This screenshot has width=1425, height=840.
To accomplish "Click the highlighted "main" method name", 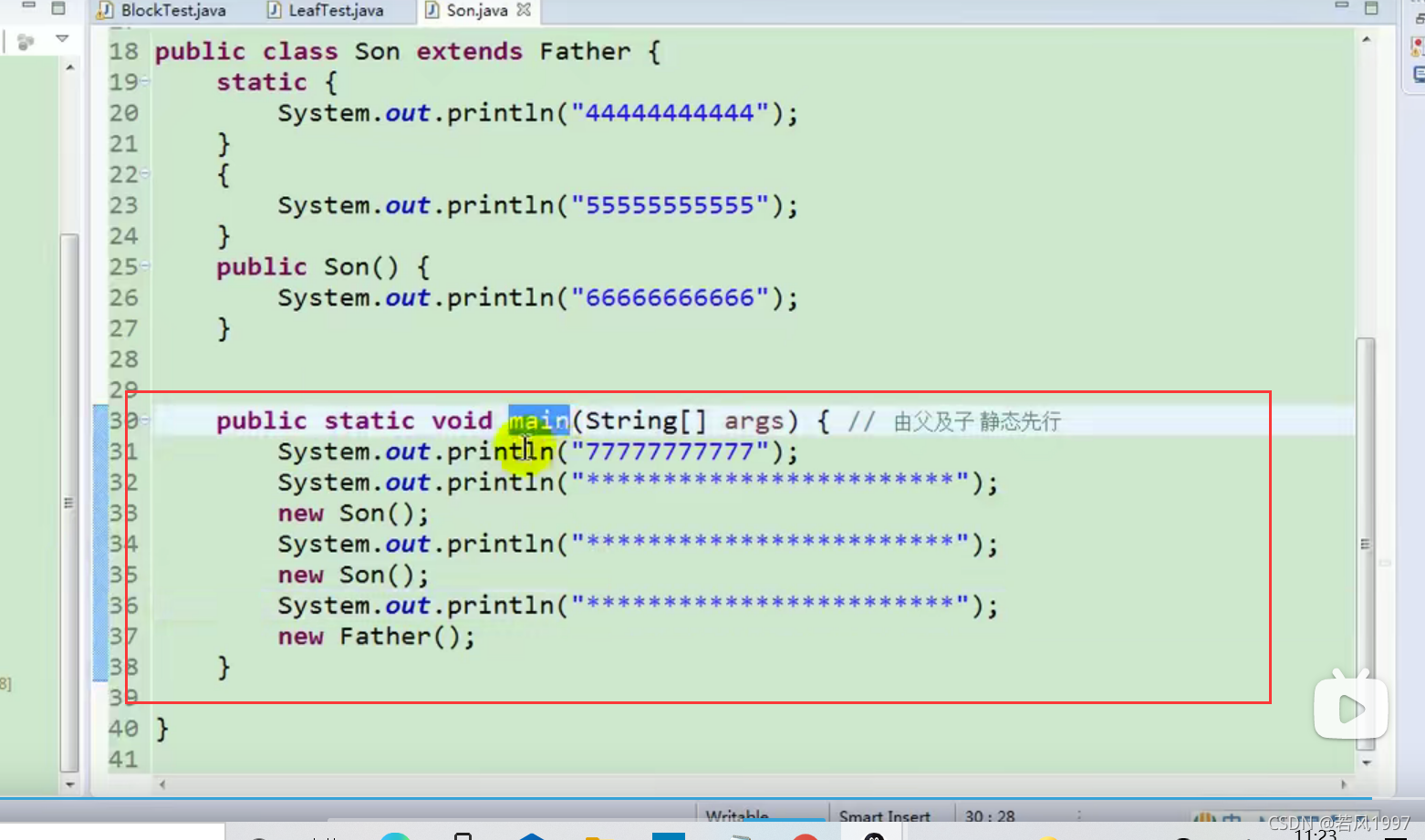I will tap(538, 420).
